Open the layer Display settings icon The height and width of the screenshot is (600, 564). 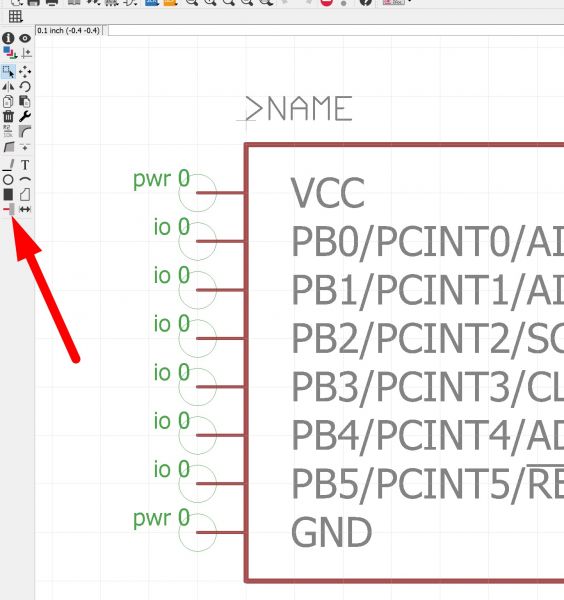(x=9, y=52)
